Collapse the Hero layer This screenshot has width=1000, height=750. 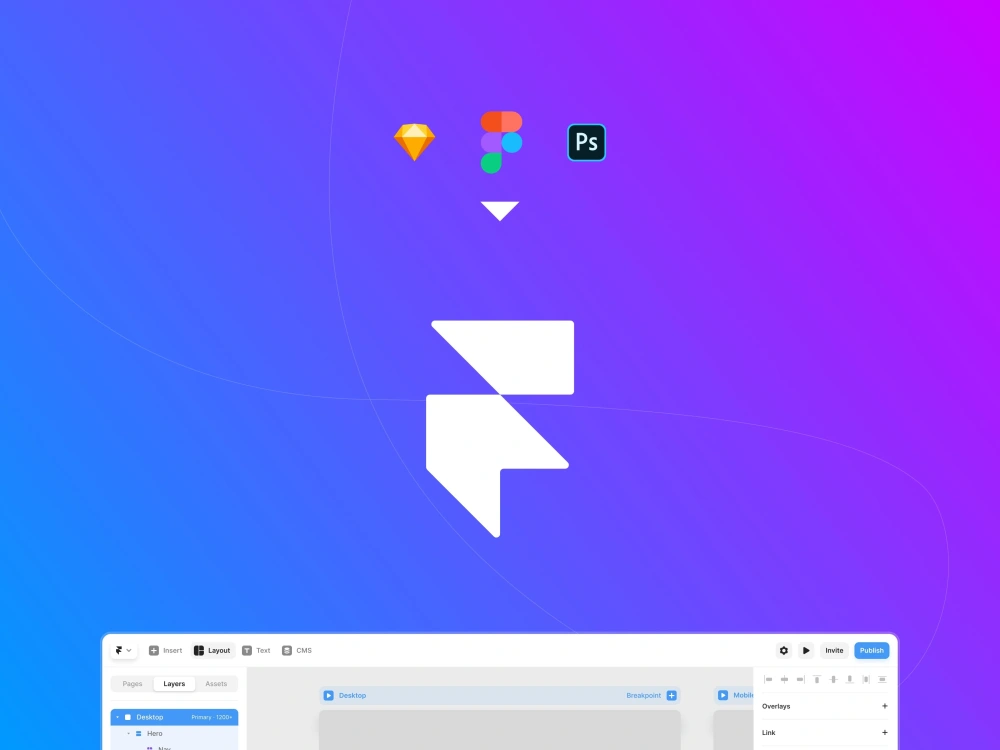pos(128,733)
